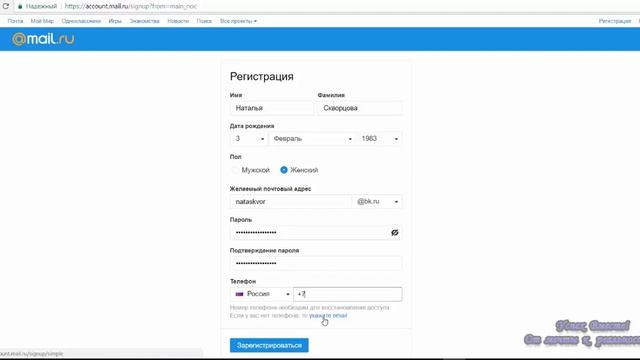Open Почта in the top navigation

coord(16,21)
